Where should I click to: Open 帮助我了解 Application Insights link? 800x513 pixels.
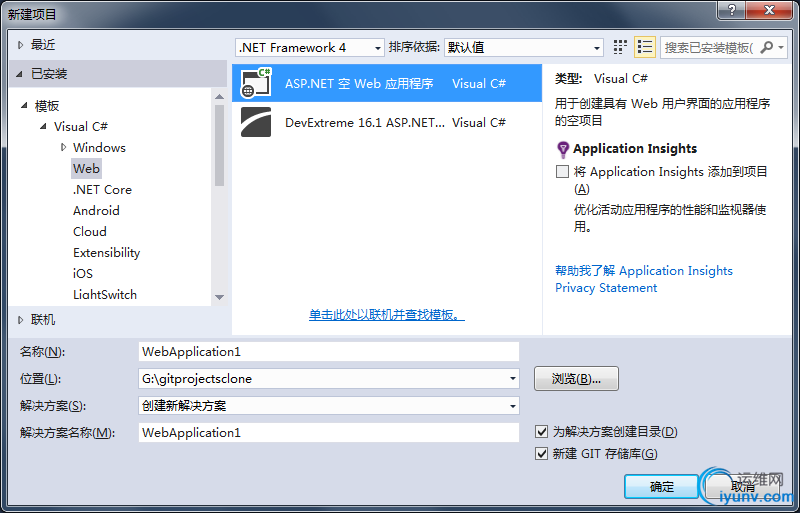tap(644, 271)
